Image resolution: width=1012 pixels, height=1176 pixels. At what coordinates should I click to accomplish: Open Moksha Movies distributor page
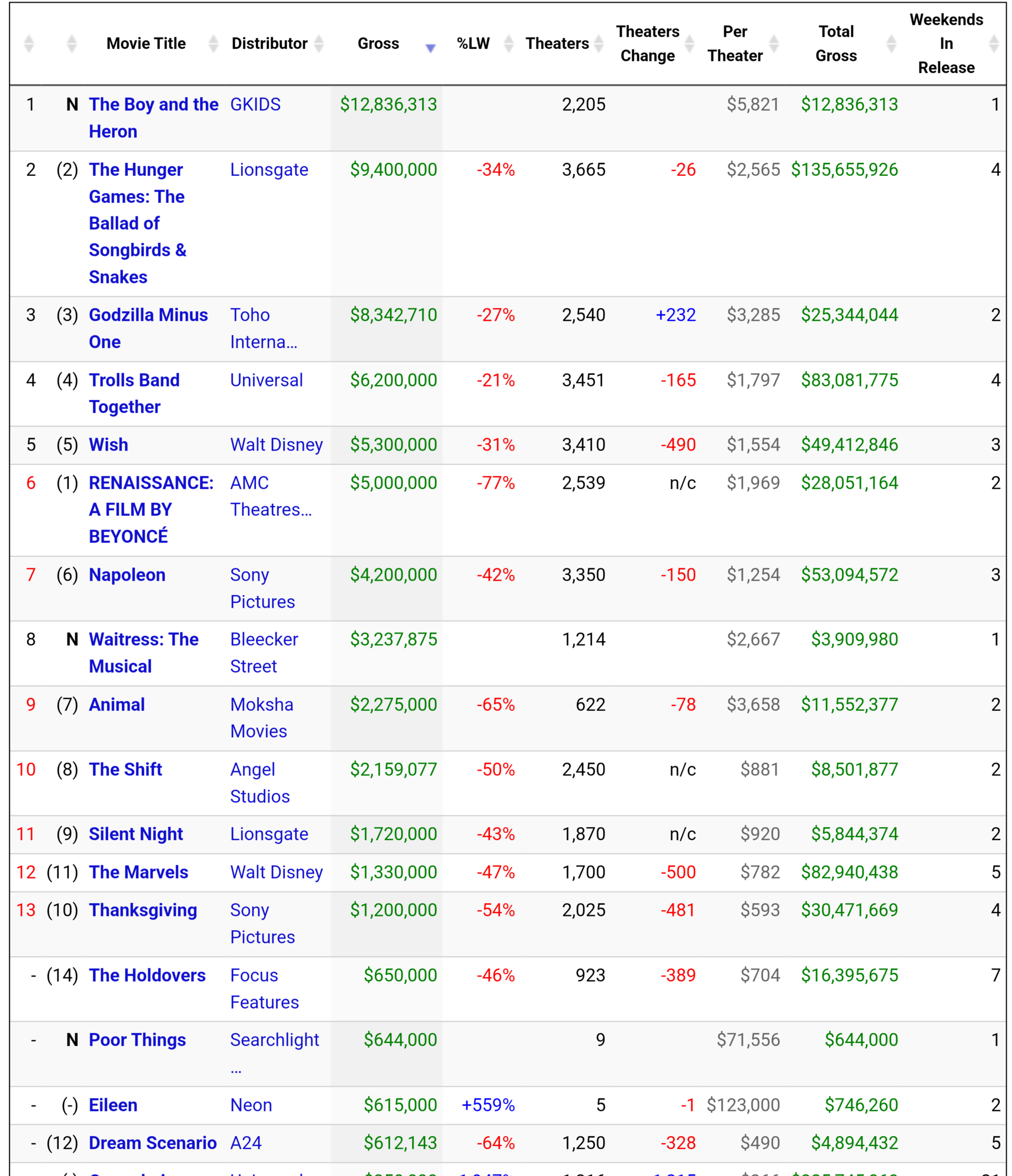262,718
